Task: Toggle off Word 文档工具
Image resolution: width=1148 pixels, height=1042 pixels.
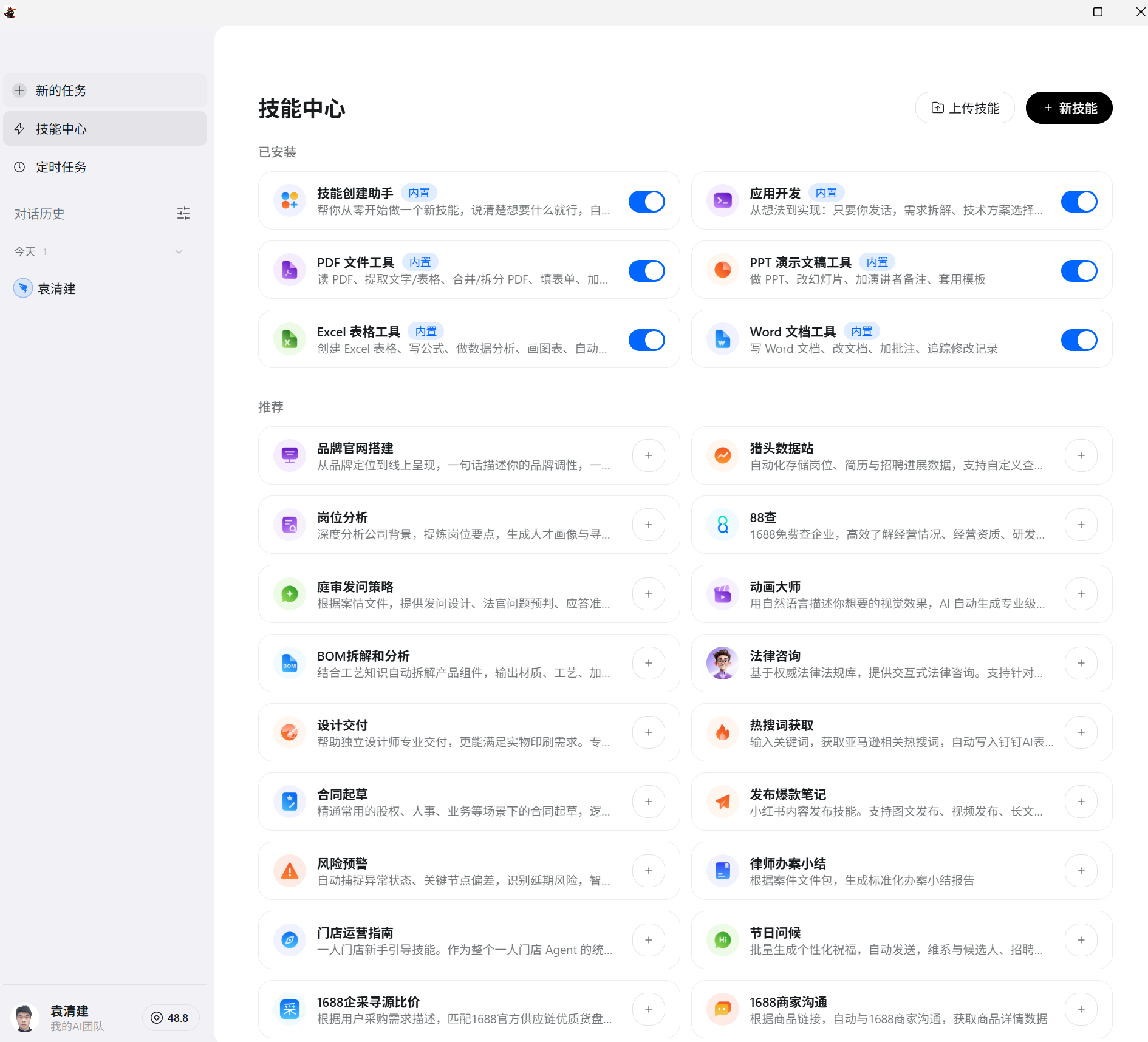Action: click(x=1079, y=339)
